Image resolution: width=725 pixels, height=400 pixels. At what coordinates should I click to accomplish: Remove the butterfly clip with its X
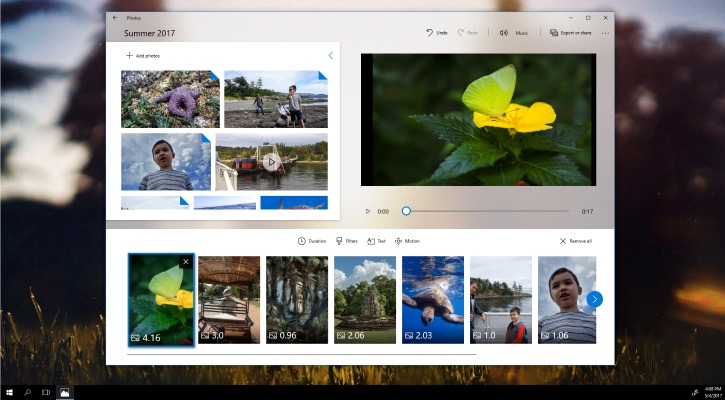click(186, 262)
